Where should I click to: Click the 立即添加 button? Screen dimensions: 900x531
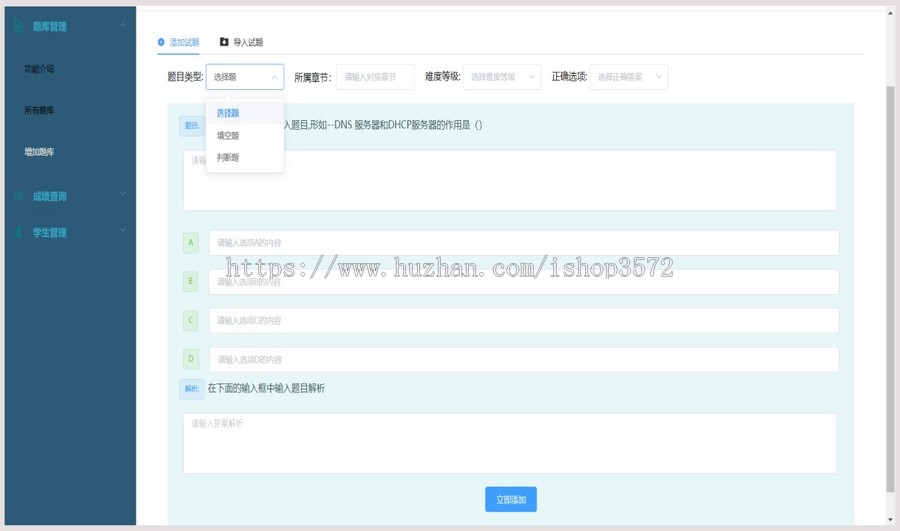pos(511,499)
